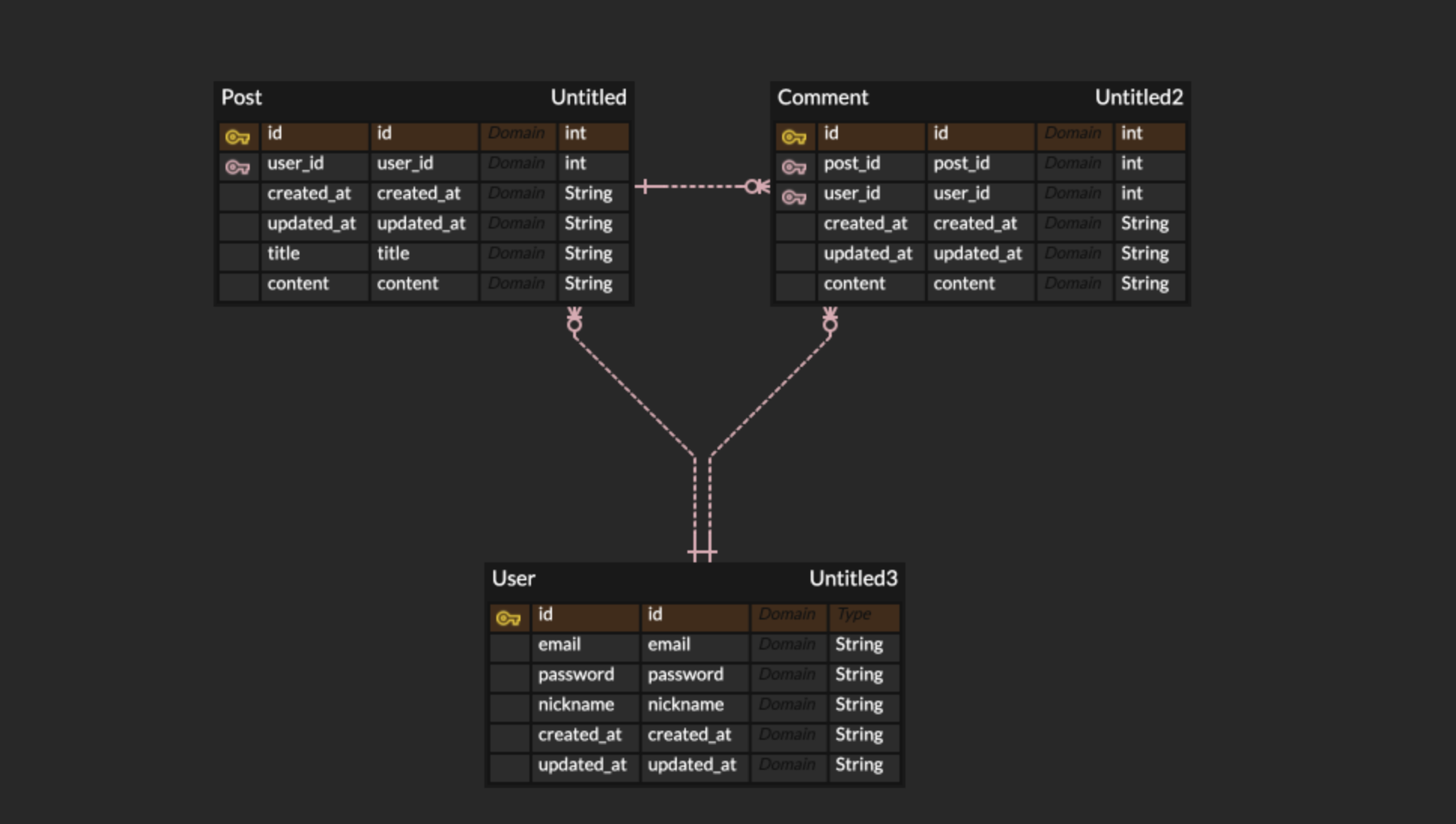Rename the User table header
This screenshot has width=1456, height=824.
(513, 578)
